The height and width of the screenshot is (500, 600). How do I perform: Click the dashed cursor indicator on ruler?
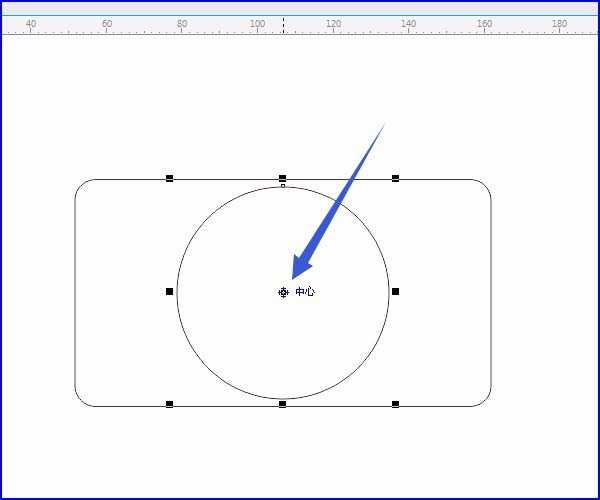click(284, 25)
